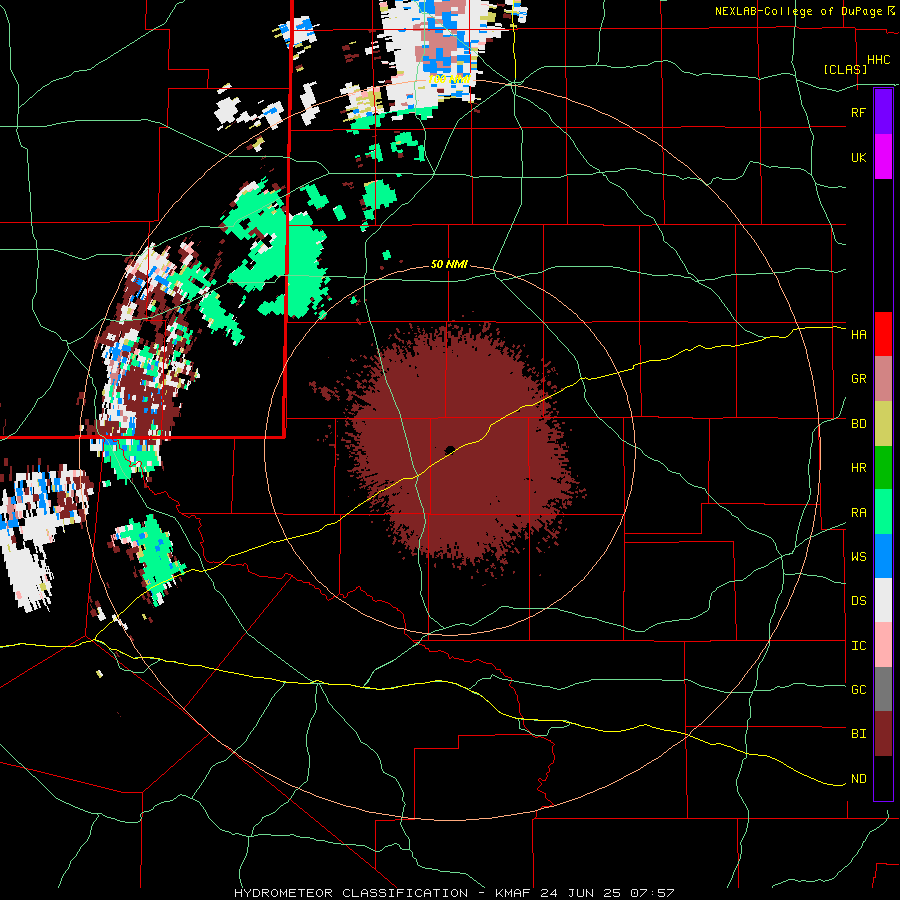The width and height of the screenshot is (900, 900).
Task: Click the [CLAS] units label
Action: click(x=844, y=69)
